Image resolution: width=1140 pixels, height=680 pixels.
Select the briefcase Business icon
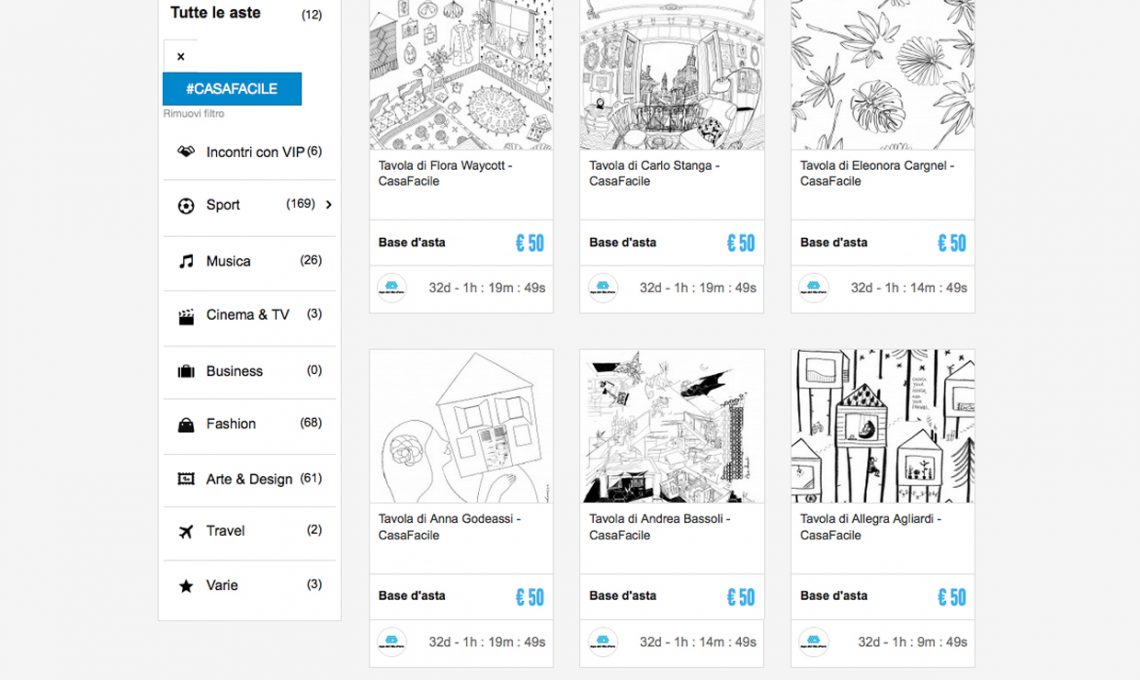tap(185, 371)
